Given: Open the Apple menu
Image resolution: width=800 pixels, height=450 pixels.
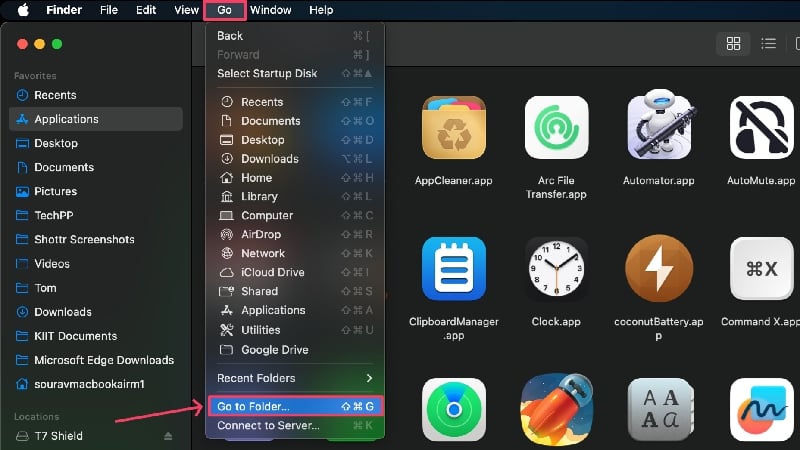Looking at the screenshot, I should [23, 10].
